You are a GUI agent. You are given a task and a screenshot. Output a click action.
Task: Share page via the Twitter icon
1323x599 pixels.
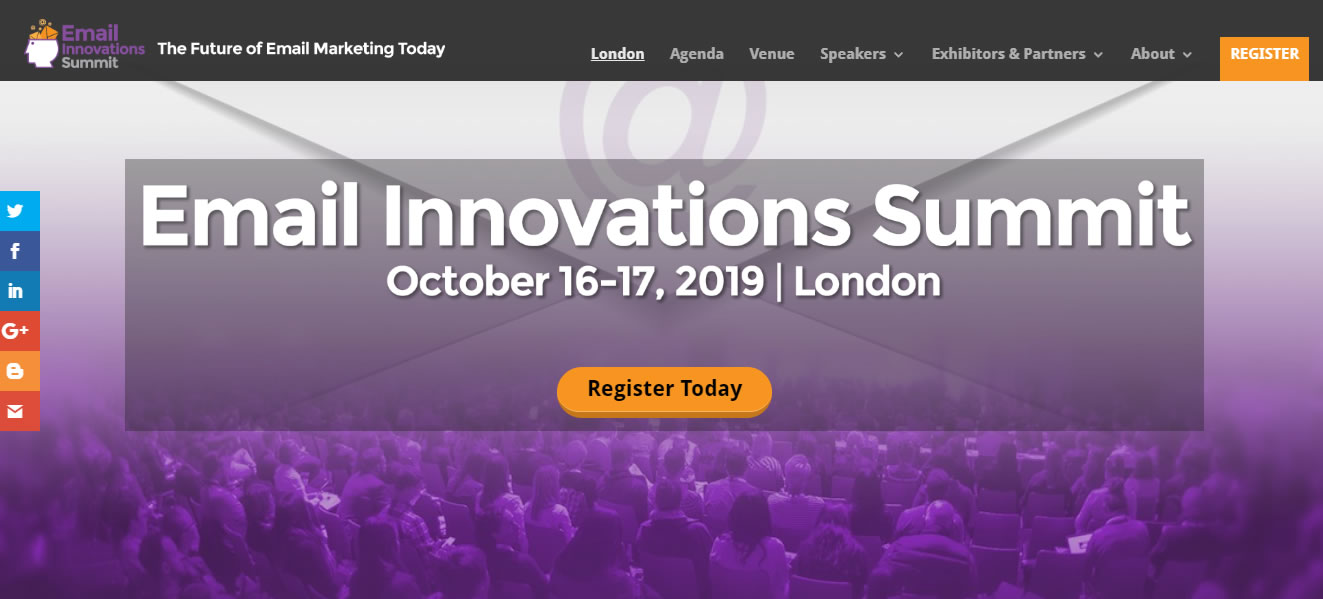(x=19, y=211)
